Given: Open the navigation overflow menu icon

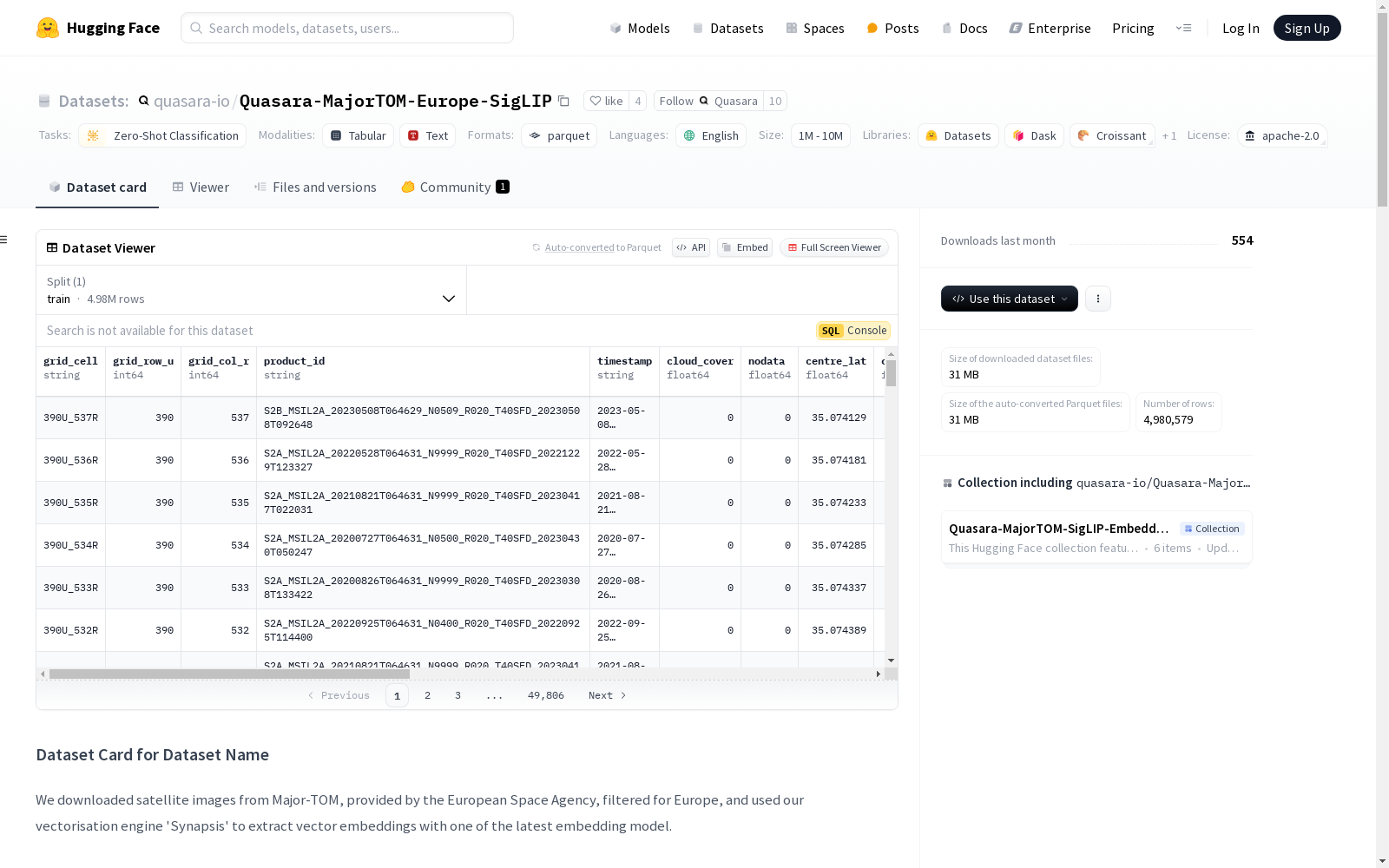Looking at the screenshot, I should pyautogui.click(x=1183, y=28).
